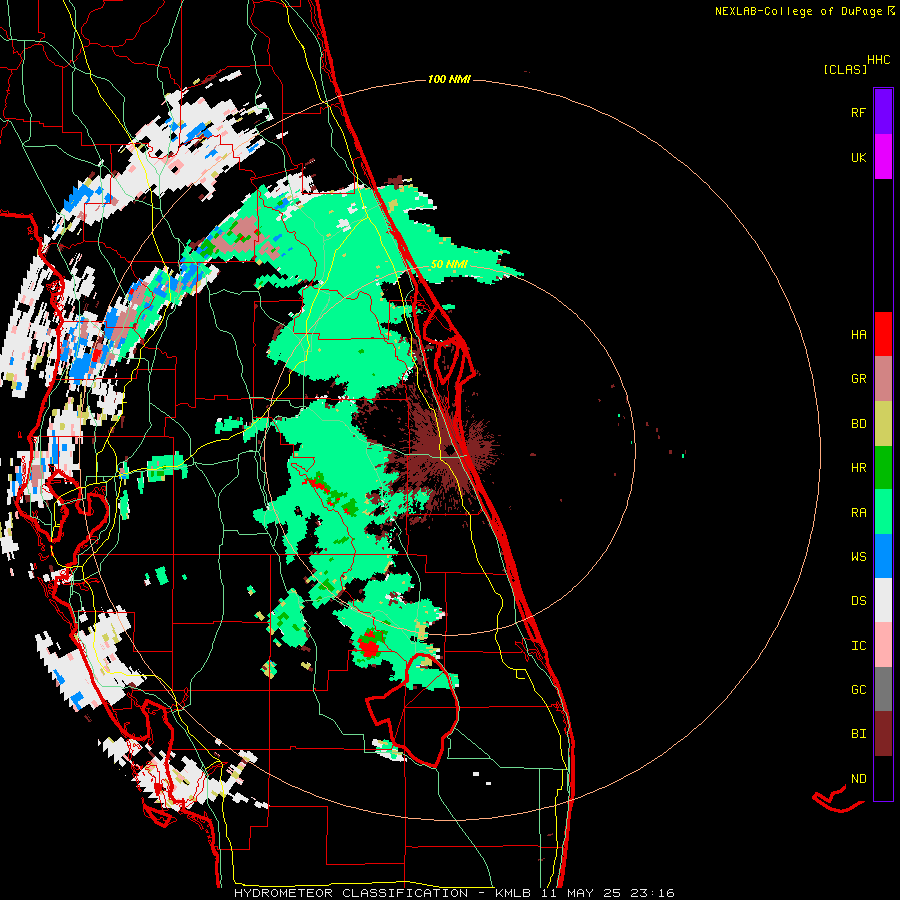Viewport: 900px width, 900px height.
Task: Click the 'WS' legend label
Action: click(x=858, y=557)
